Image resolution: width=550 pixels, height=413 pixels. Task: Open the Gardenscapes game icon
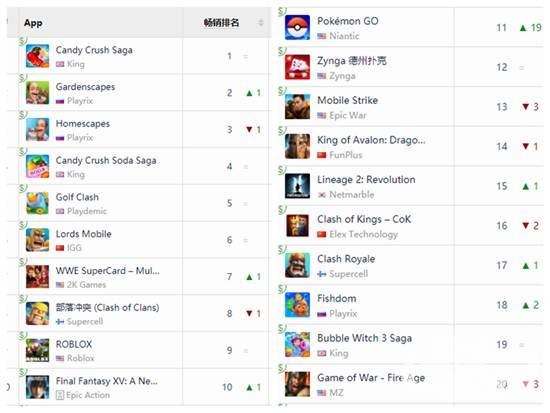38,93
